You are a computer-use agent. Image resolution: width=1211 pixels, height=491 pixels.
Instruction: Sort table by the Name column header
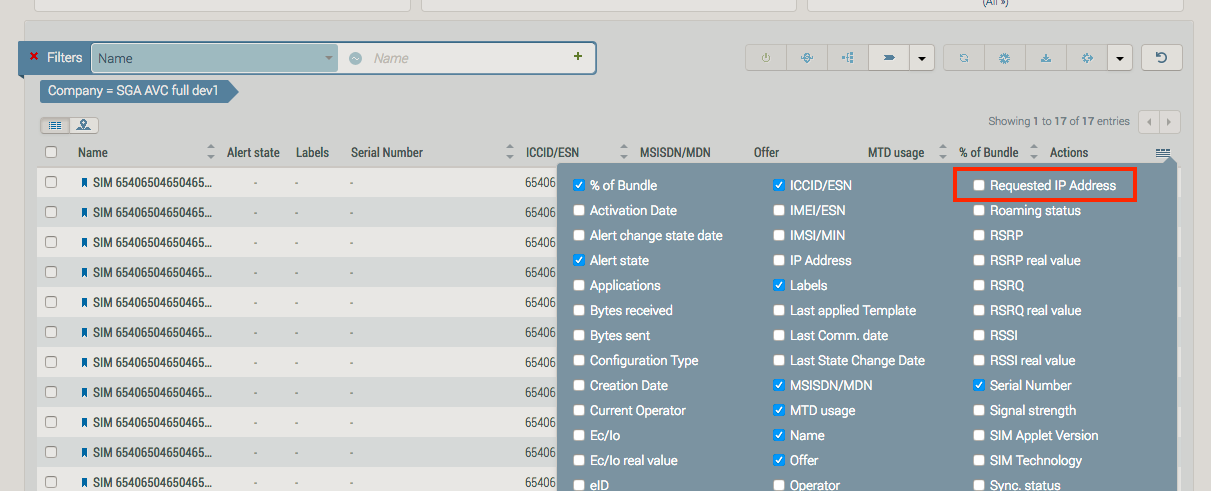coord(93,153)
